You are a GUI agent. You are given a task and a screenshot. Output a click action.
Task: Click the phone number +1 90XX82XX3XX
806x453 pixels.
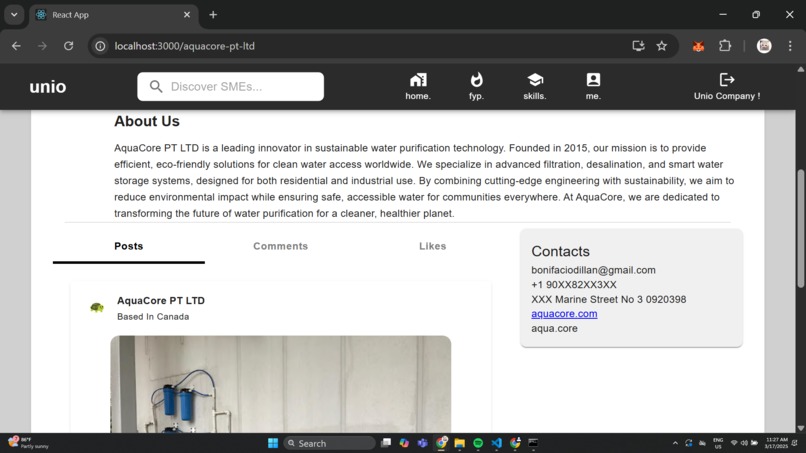coord(574,285)
